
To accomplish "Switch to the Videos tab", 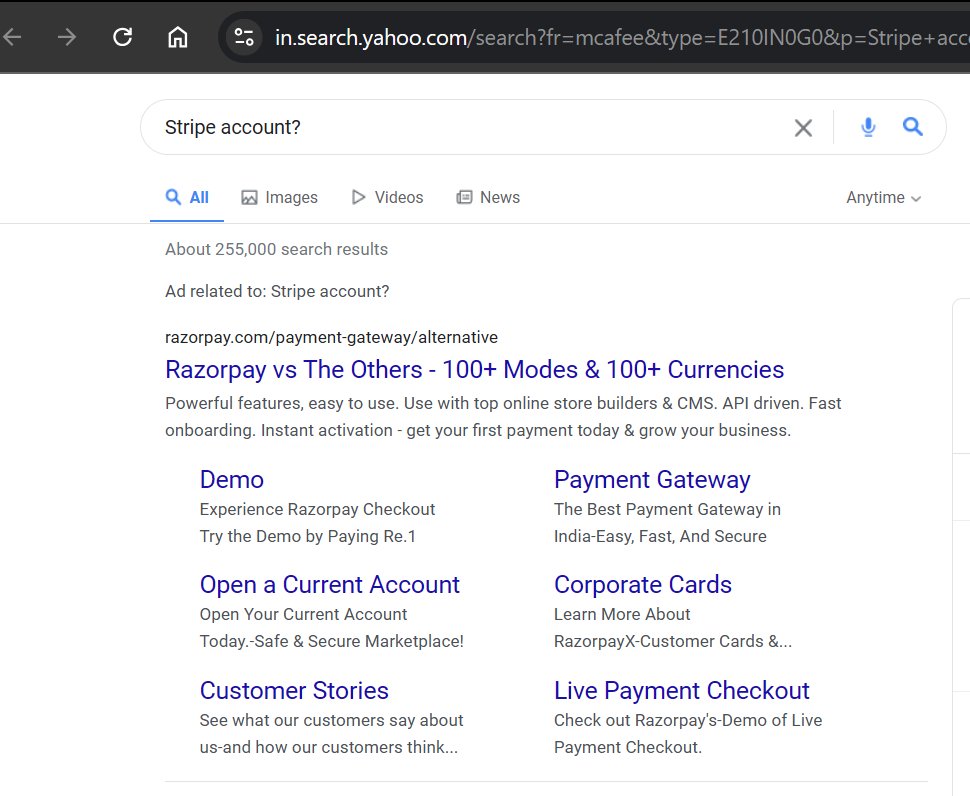I will pyautogui.click(x=387, y=197).
